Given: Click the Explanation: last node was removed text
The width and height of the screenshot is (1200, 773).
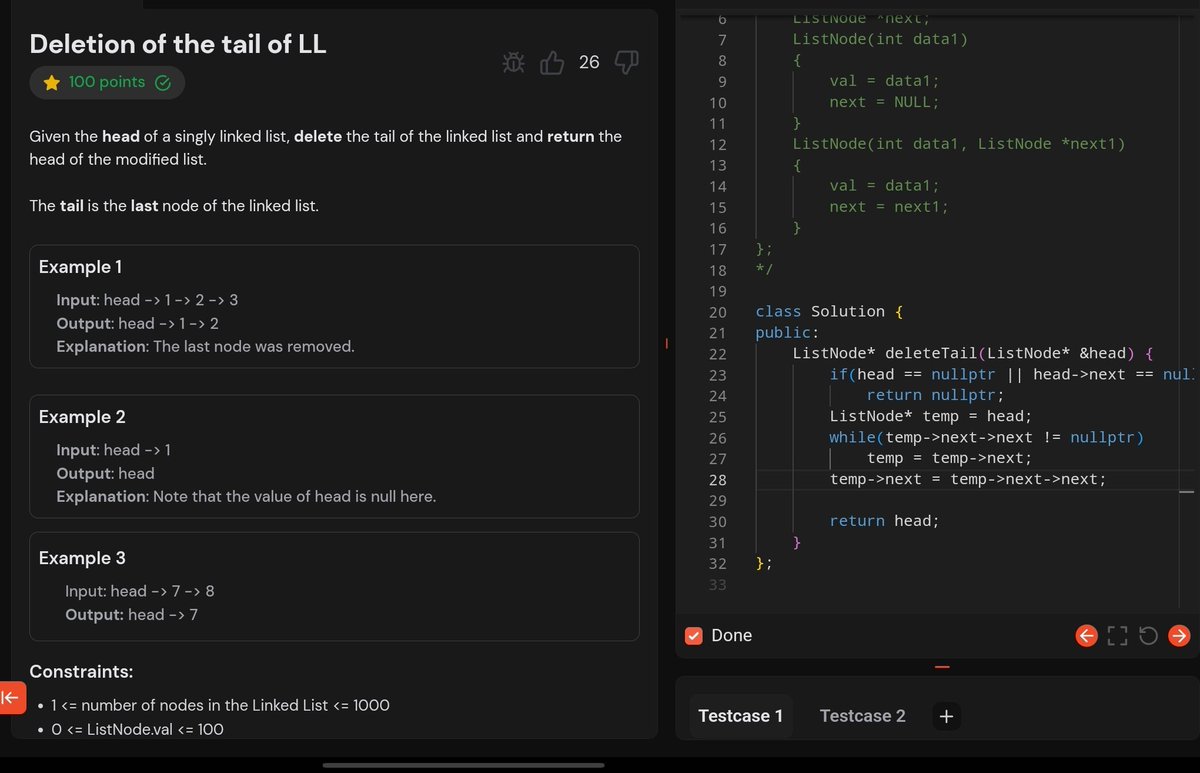Looking at the screenshot, I should tap(206, 347).
